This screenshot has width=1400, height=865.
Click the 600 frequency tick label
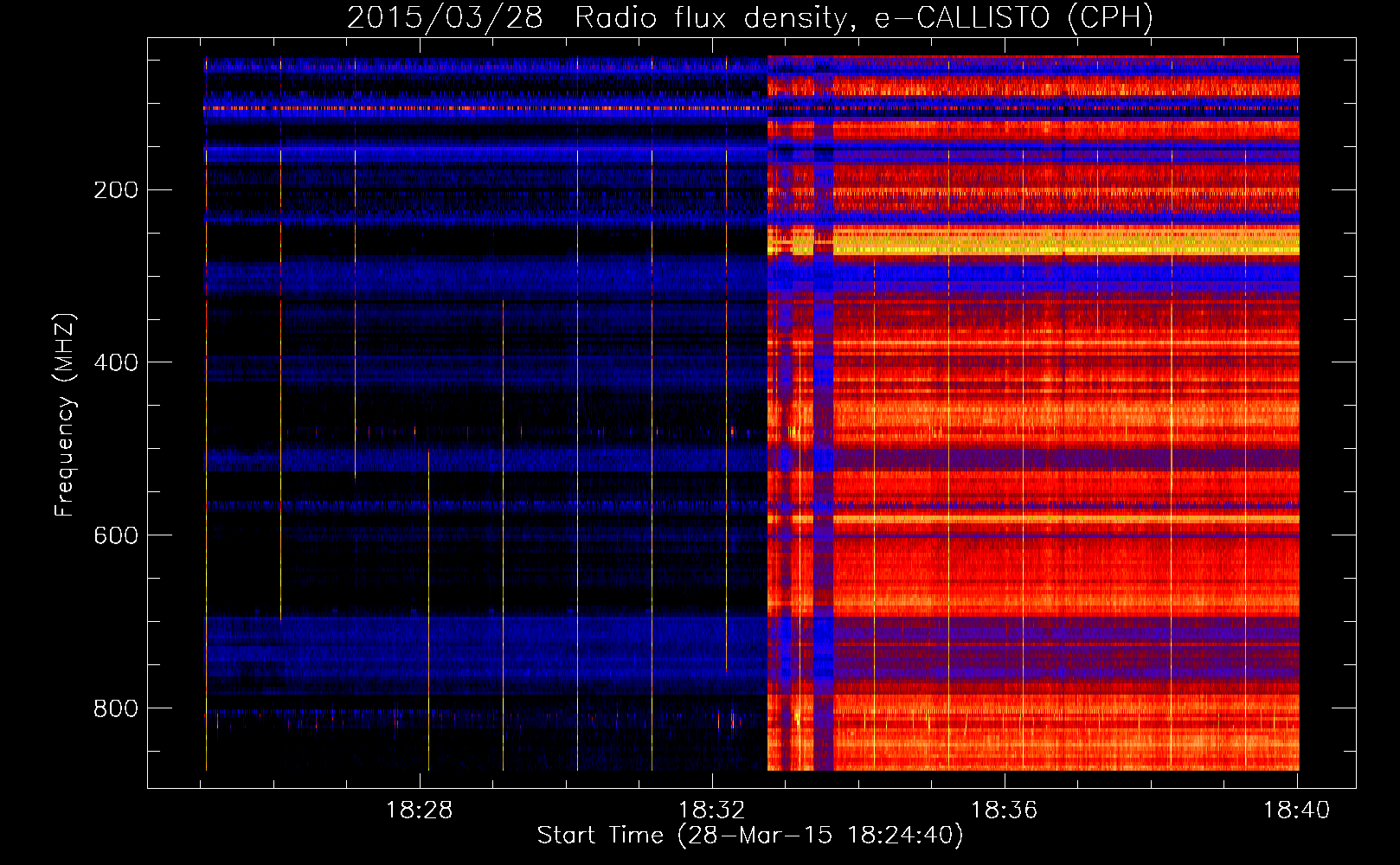116,535
